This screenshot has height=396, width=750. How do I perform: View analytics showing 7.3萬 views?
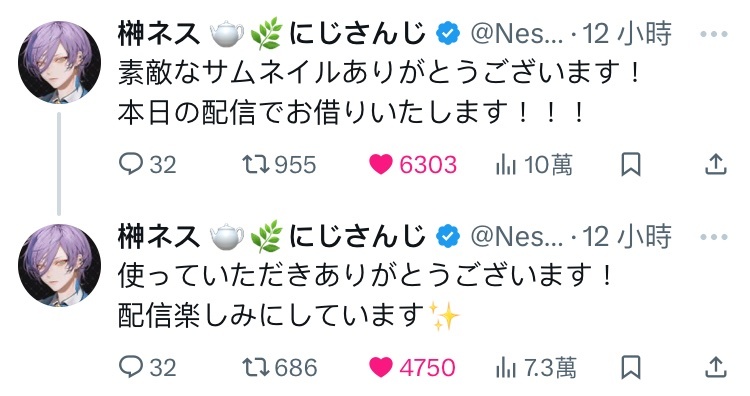click(x=536, y=367)
